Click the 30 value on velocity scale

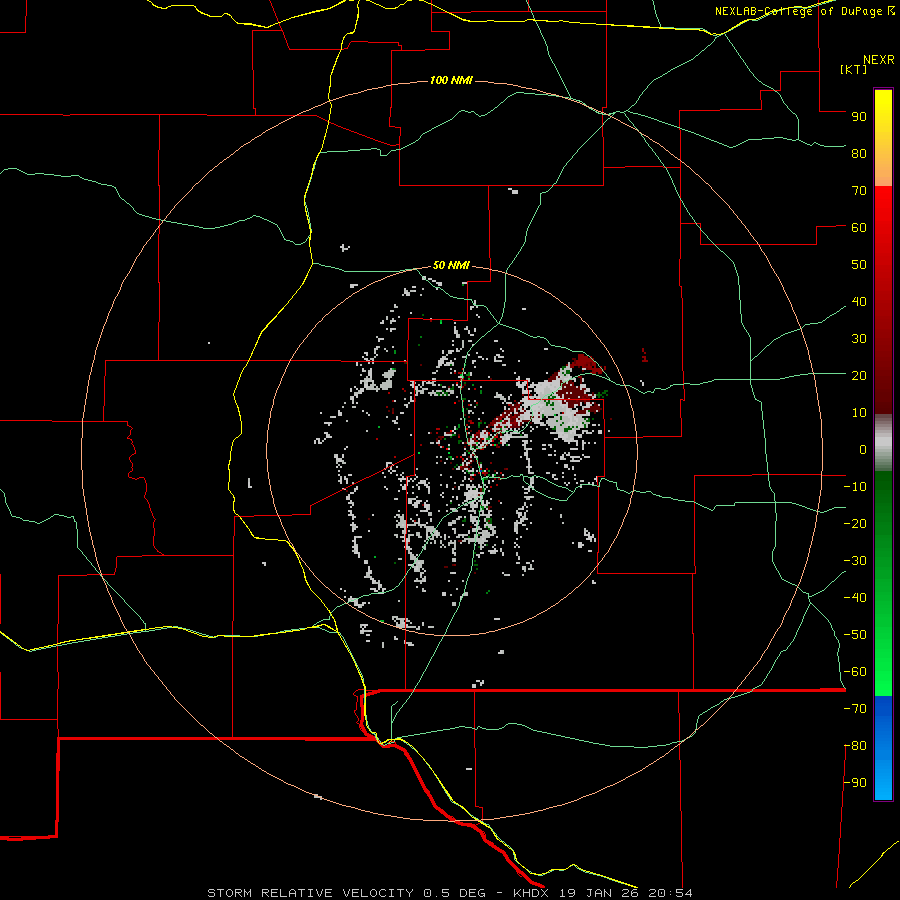[859, 339]
